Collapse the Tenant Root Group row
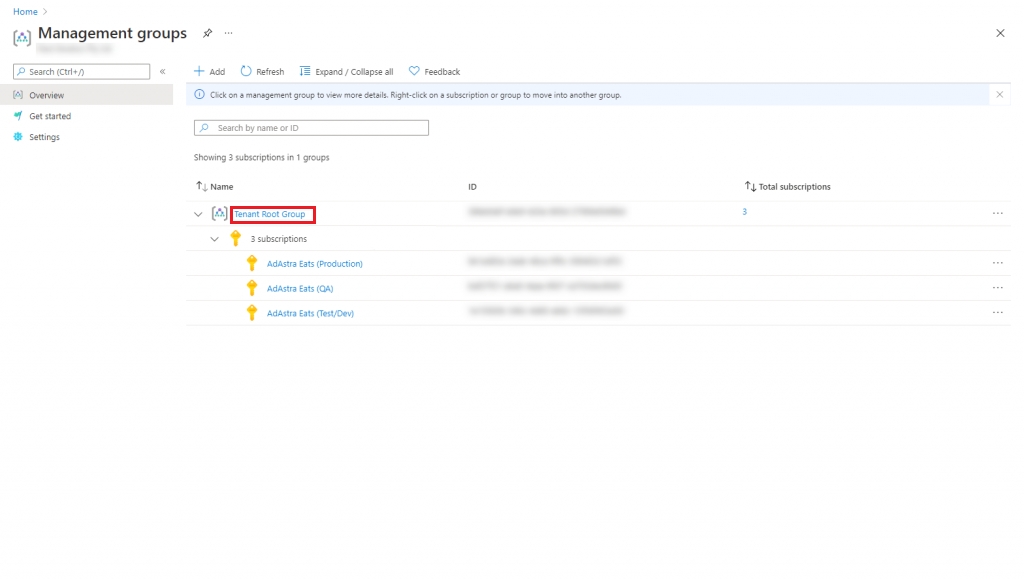This screenshot has width=1024, height=580. pyautogui.click(x=198, y=214)
